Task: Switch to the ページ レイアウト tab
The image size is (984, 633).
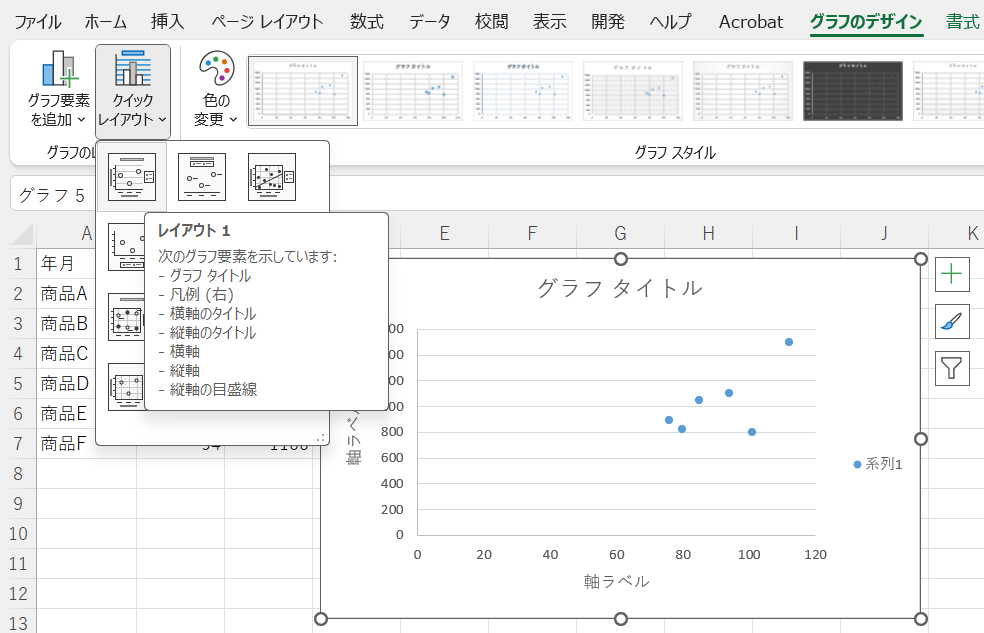Action: [x=267, y=23]
